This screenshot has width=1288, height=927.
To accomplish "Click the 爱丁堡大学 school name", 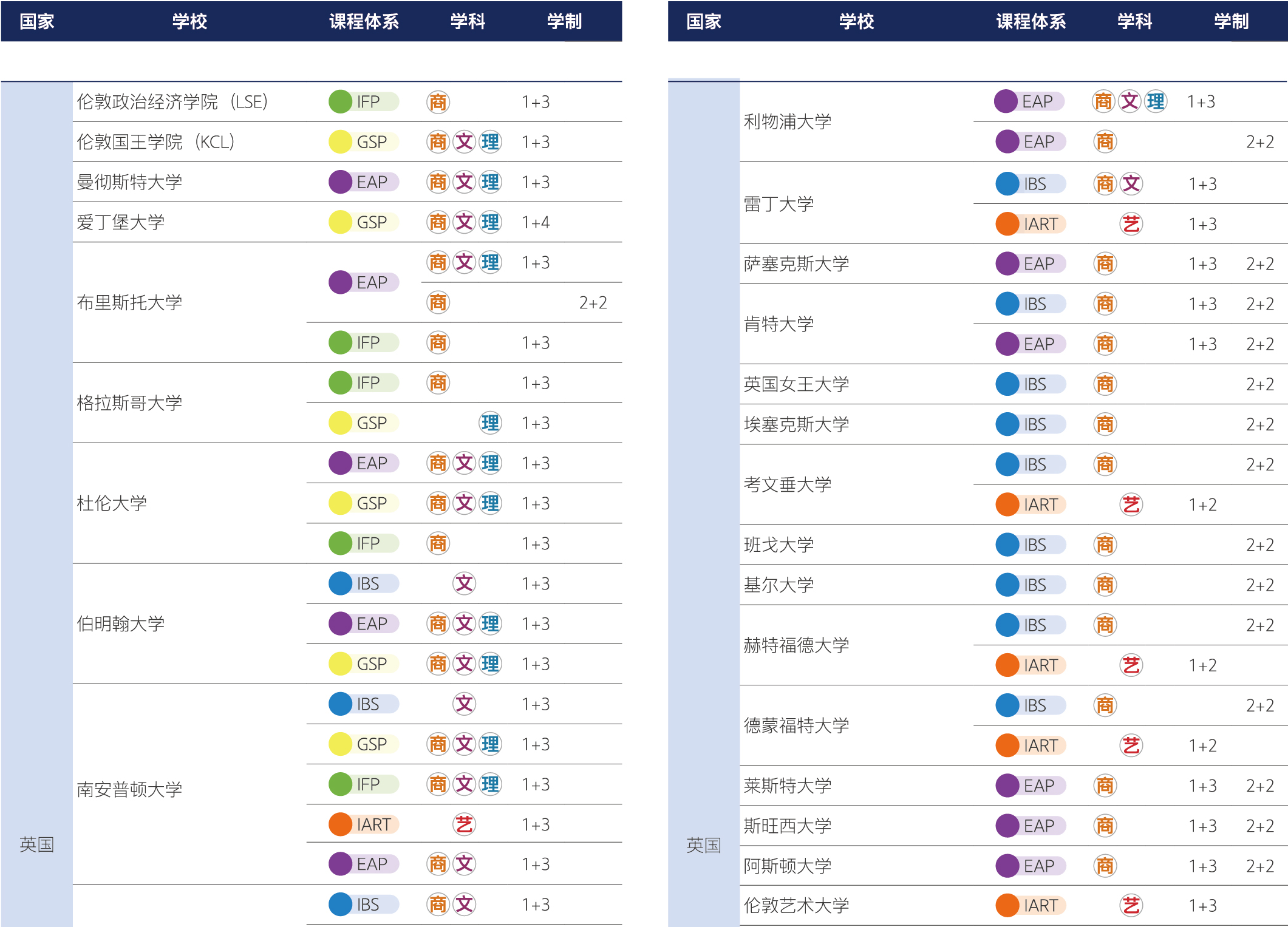I will point(120,222).
